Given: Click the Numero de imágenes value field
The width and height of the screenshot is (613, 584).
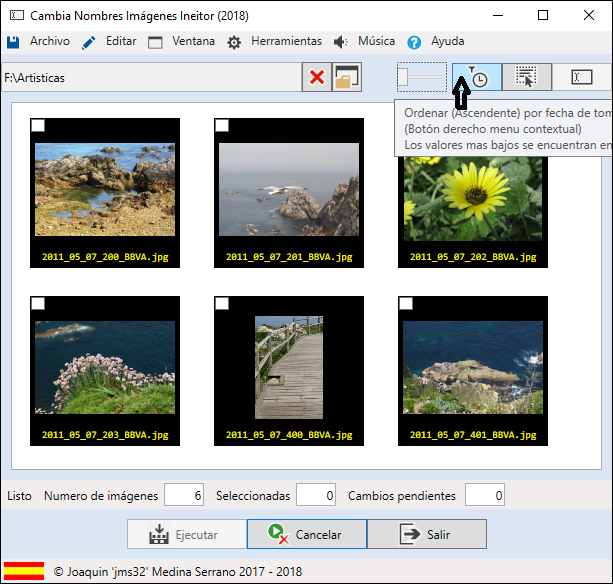Looking at the screenshot, I should pyautogui.click(x=184, y=495).
